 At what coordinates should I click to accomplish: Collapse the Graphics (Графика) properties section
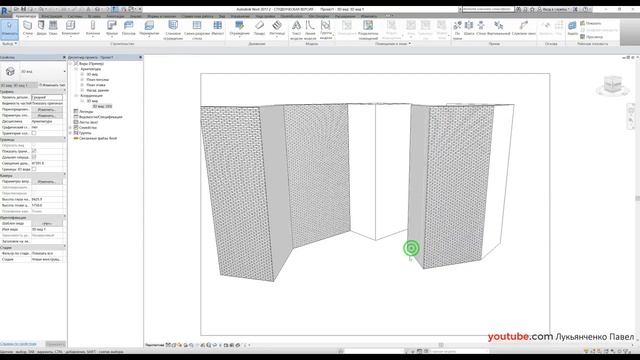[64, 91]
